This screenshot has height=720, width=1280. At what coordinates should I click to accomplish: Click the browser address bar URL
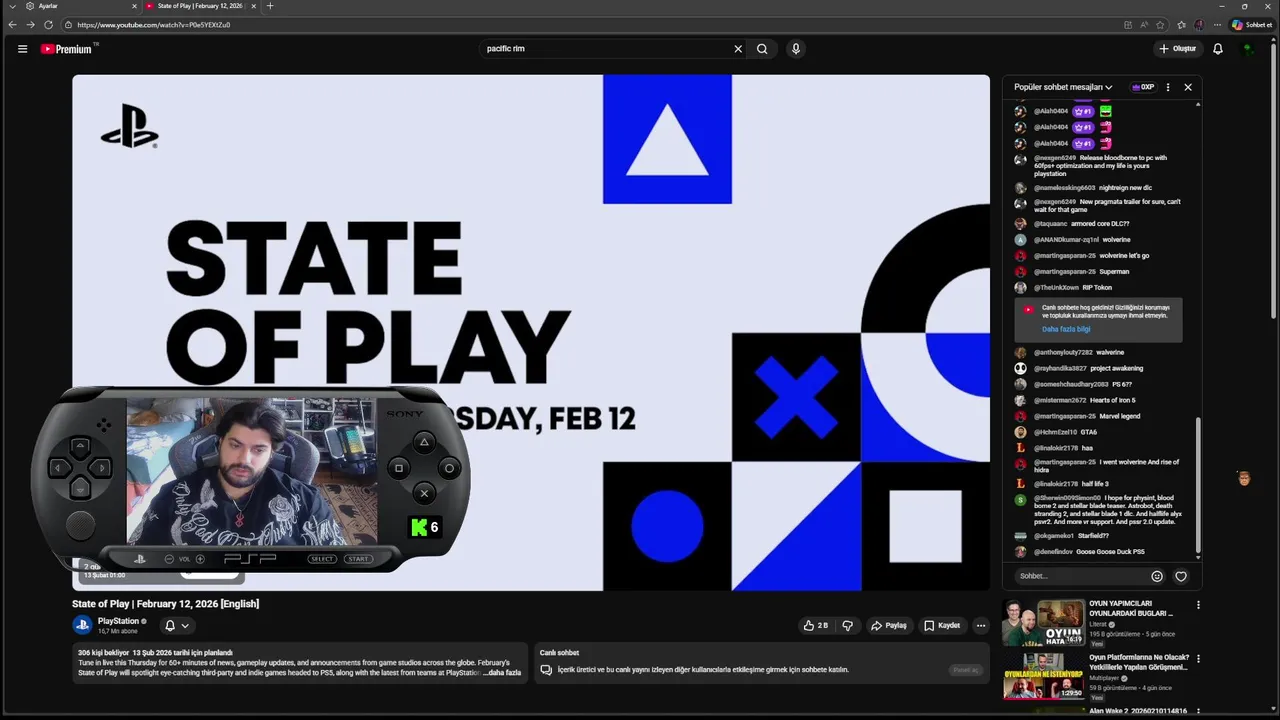coord(153,25)
